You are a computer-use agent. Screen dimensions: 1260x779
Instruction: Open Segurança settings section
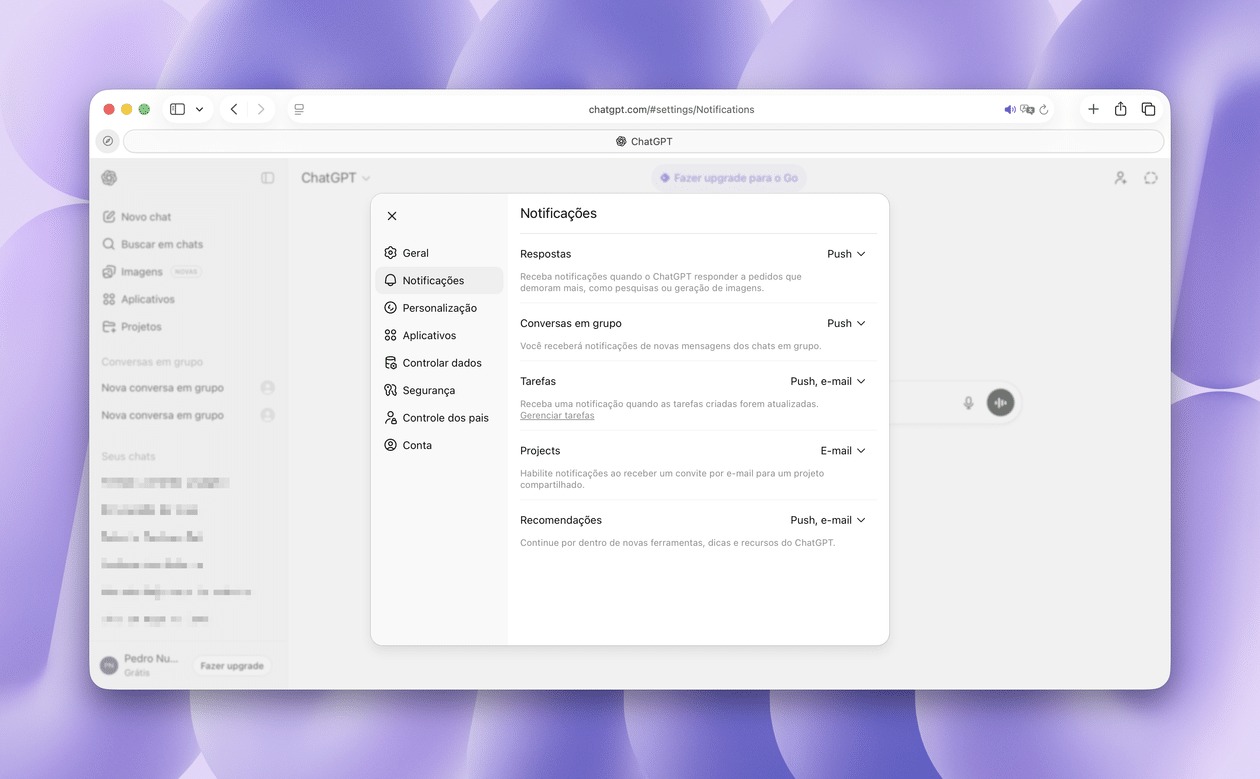tap(428, 391)
